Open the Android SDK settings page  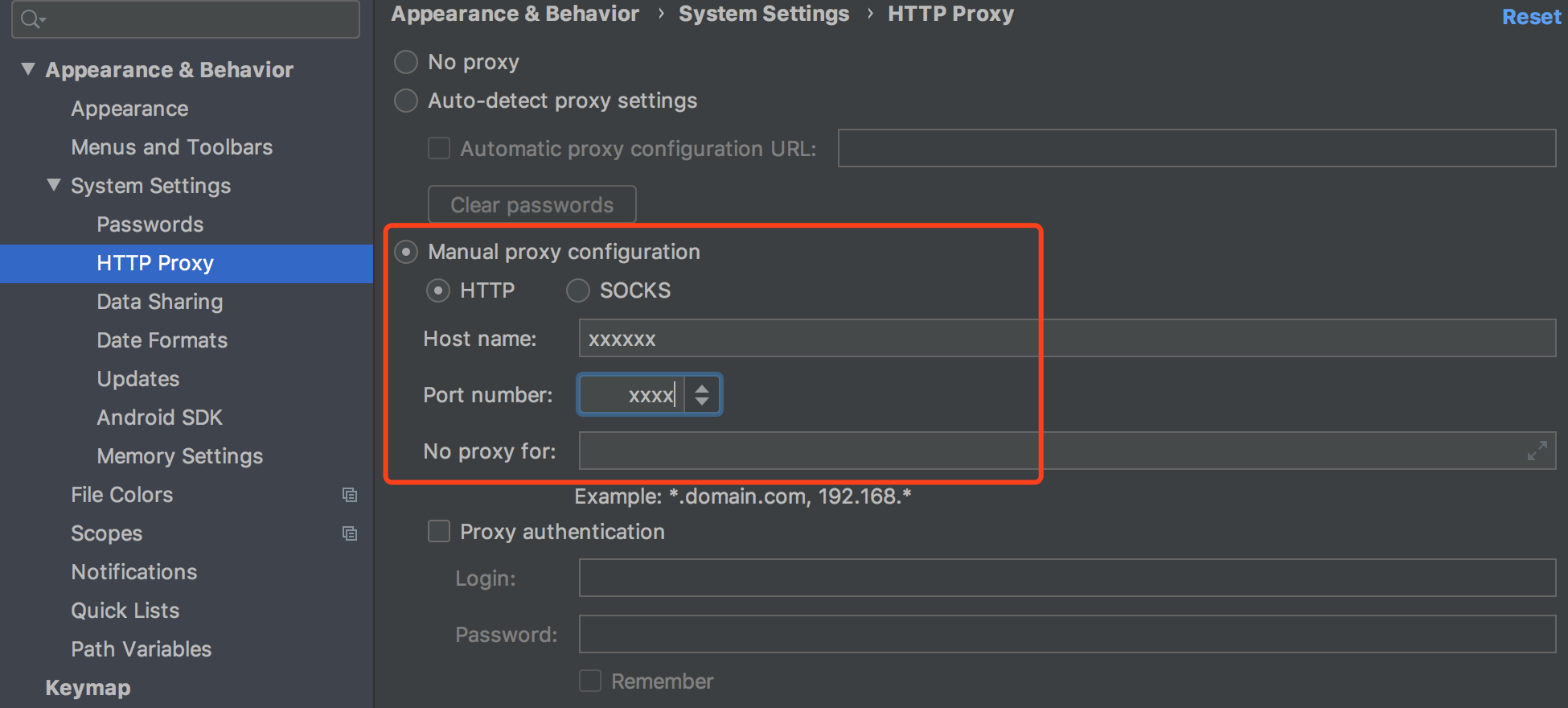click(x=159, y=418)
